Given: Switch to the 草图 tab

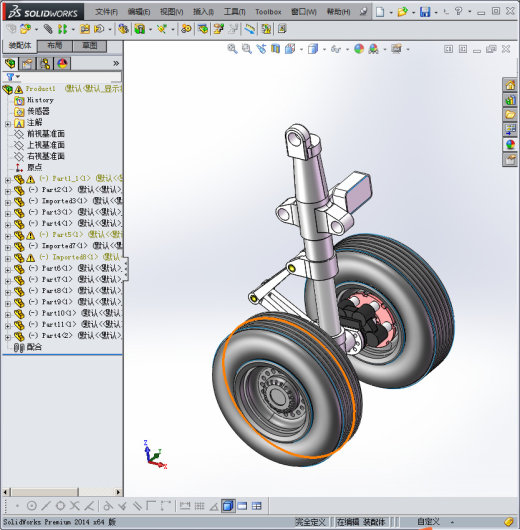Looking at the screenshot, I should [90, 46].
